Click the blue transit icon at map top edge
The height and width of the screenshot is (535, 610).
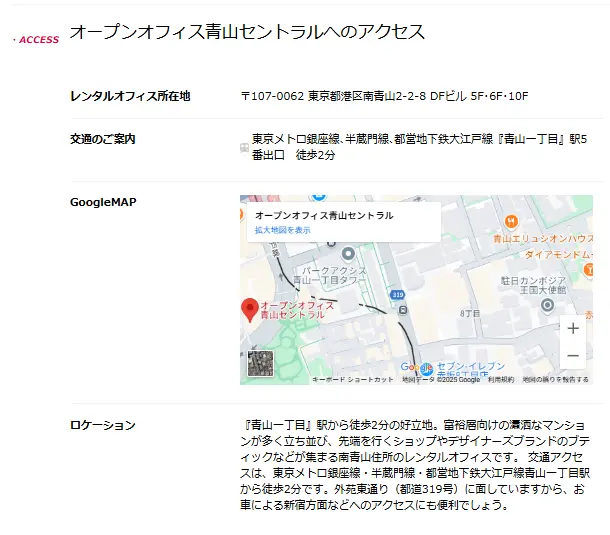point(318,197)
